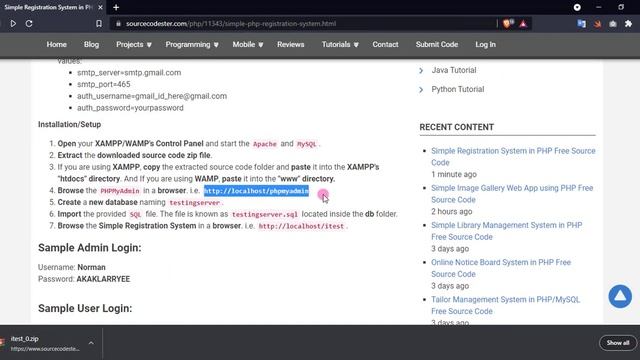This screenshot has width=640, height=360.
Task: Open Simple Image Gallery Web App link
Action: pos(512,194)
